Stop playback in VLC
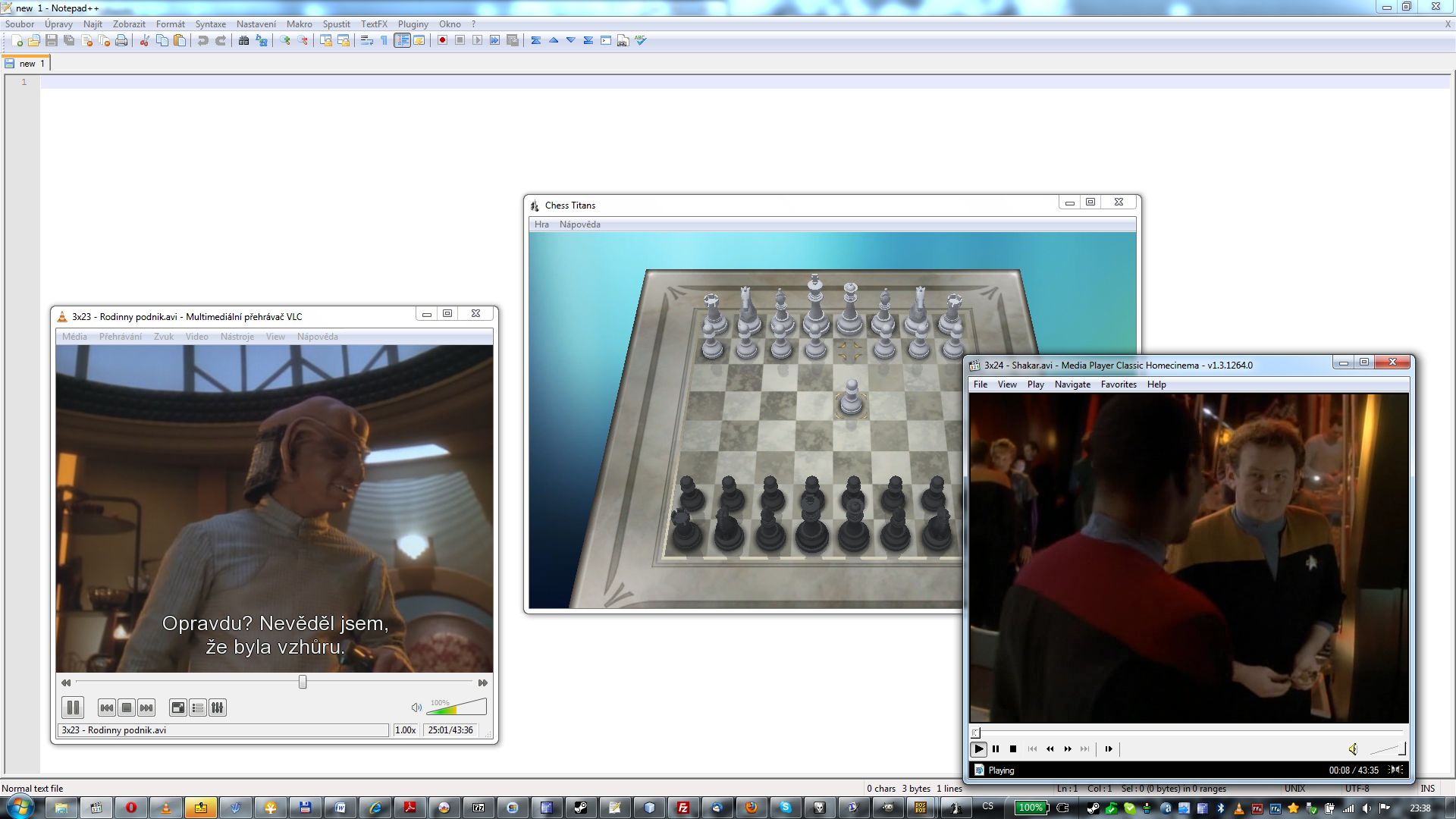The width and height of the screenshot is (1456, 819). click(127, 708)
